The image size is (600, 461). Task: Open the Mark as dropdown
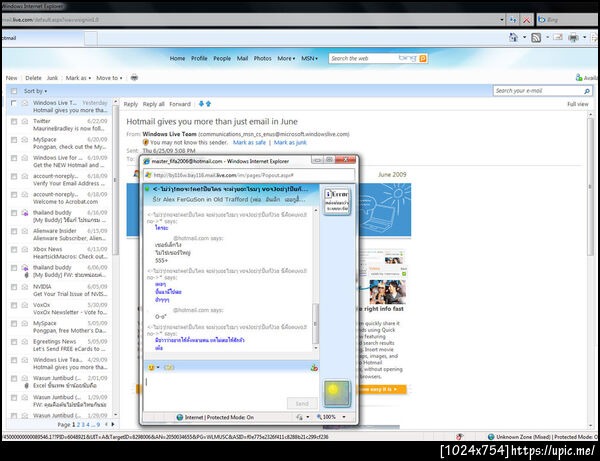tap(78, 78)
